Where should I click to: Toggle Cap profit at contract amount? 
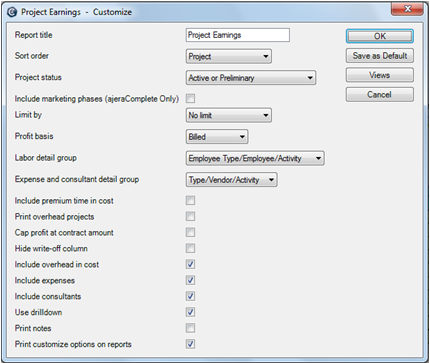190,232
